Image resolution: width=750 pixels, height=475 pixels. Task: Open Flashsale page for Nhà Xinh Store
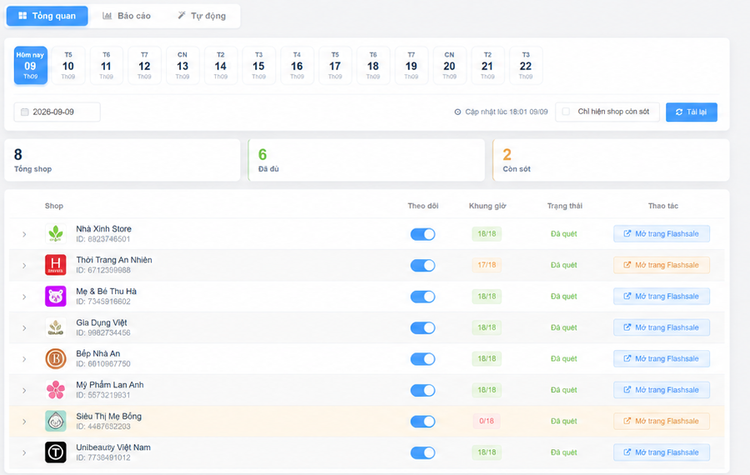[x=662, y=234]
